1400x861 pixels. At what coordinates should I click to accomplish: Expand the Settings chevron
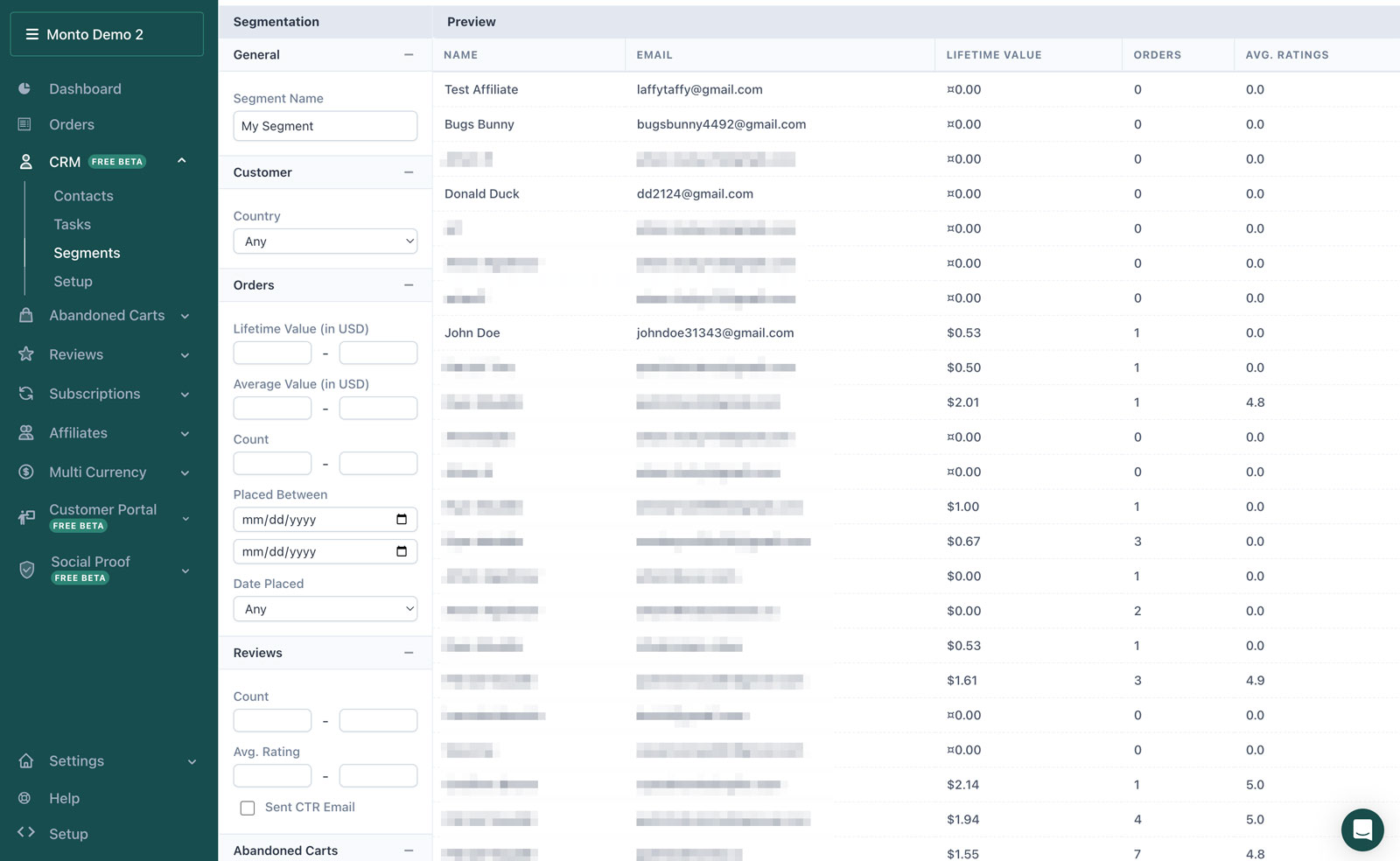(x=192, y=762)
